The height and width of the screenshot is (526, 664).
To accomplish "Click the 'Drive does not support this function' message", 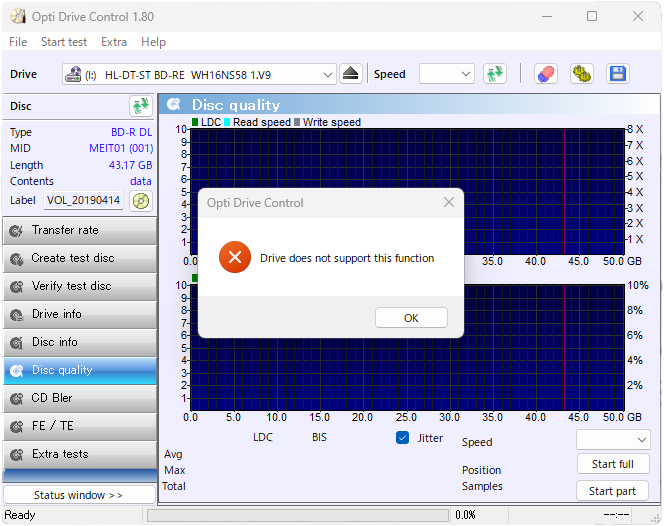I will 347,258.
